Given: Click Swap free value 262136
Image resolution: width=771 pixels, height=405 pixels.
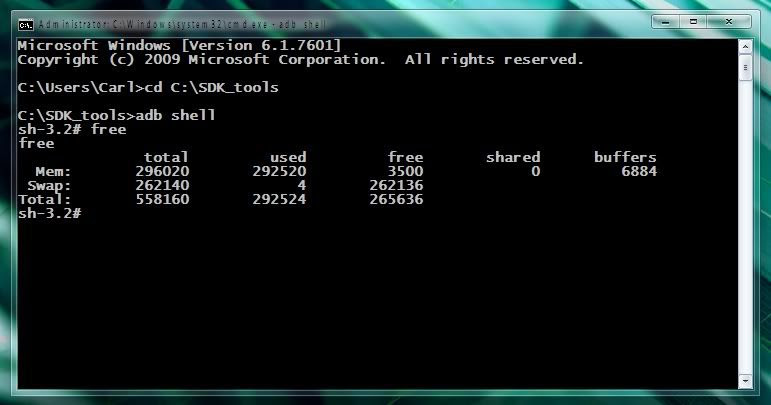Looking at the screenshot, I should pyautogui.click(x=396, y=186).
